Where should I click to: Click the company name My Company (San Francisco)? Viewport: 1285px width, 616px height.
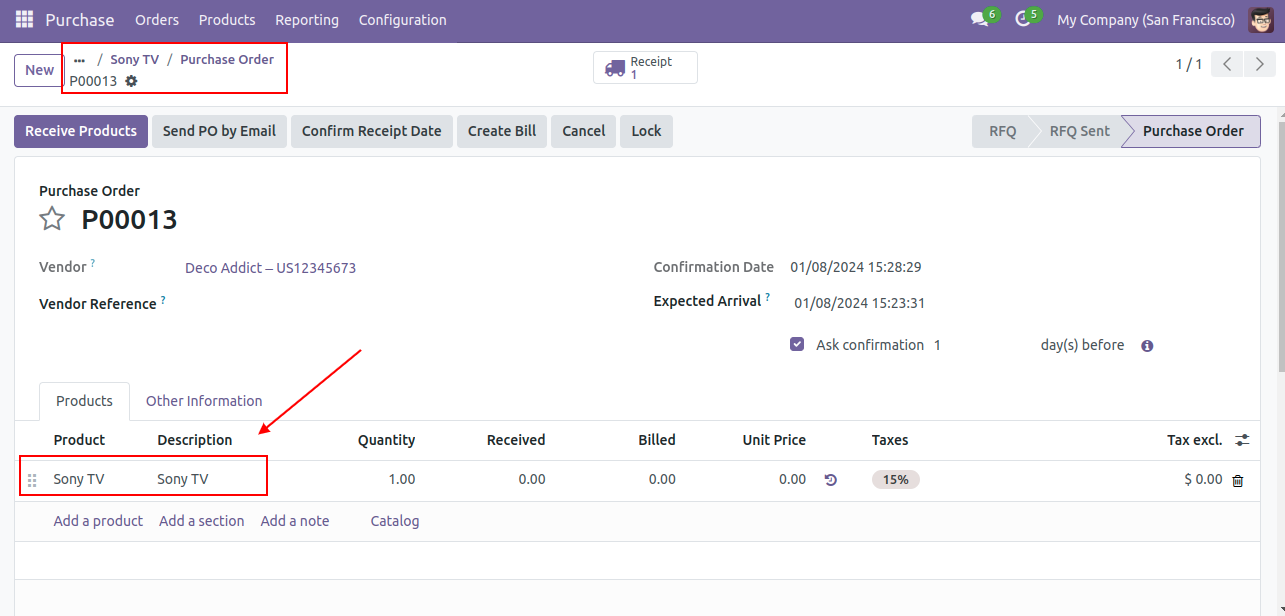(x=1146, y=20)
